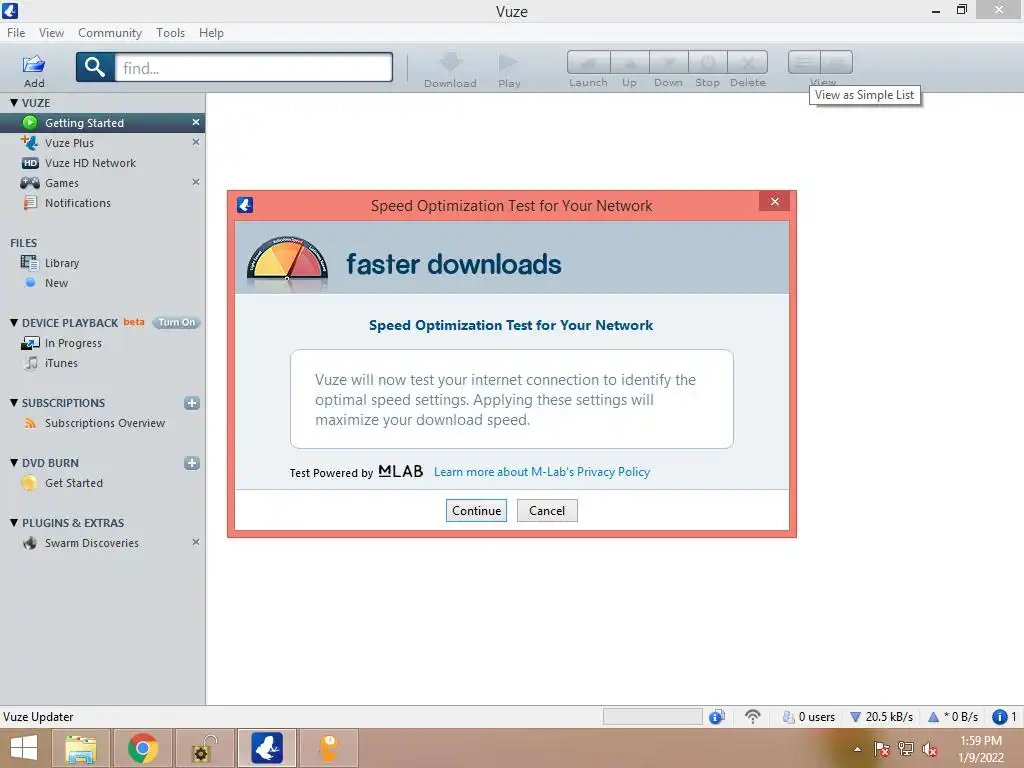Click the wifi network status icon
Screen dimensions: 1024x768
pos(753,716)
